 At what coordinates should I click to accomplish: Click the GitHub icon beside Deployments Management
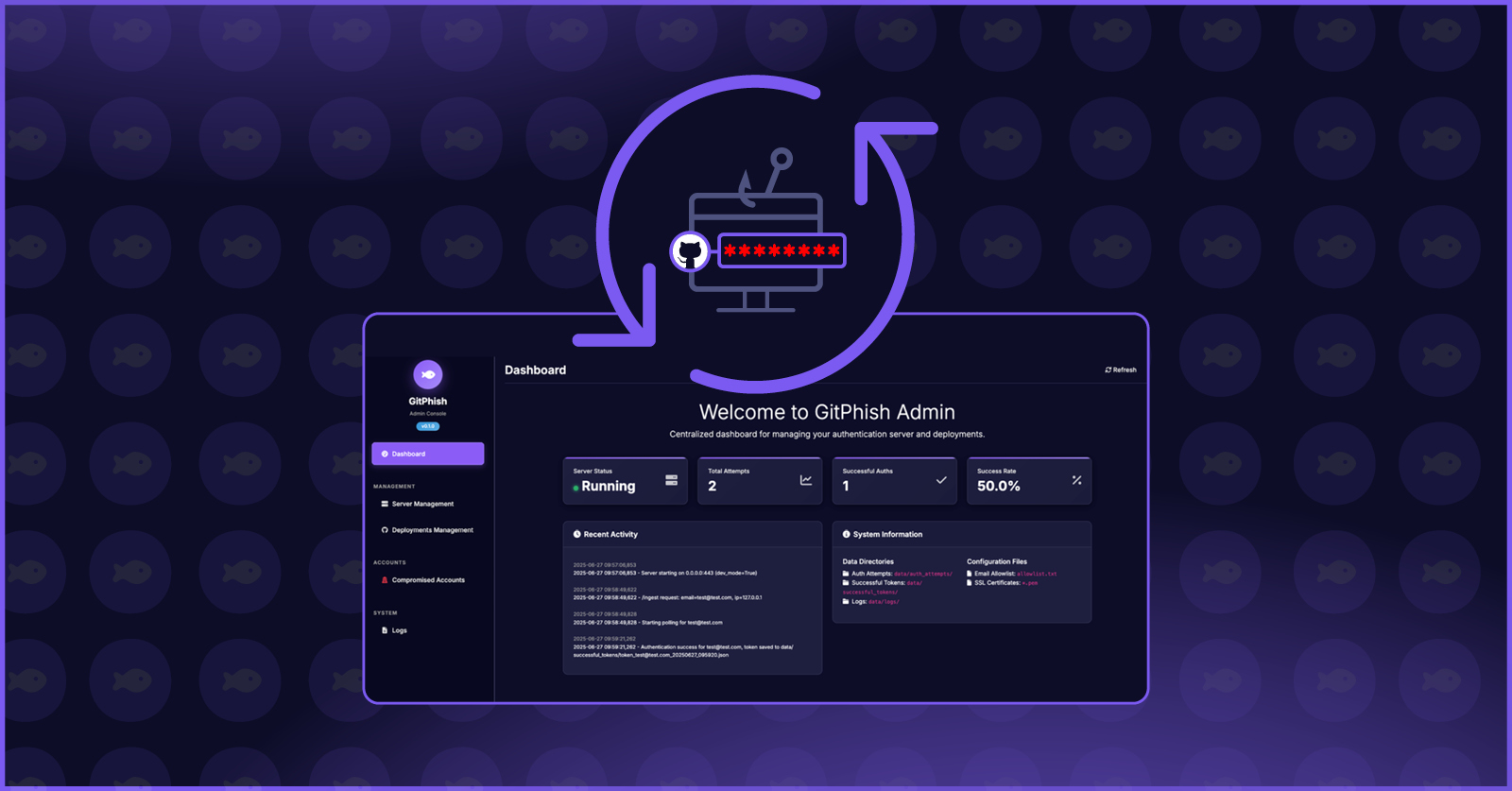(x=385, y=530)
